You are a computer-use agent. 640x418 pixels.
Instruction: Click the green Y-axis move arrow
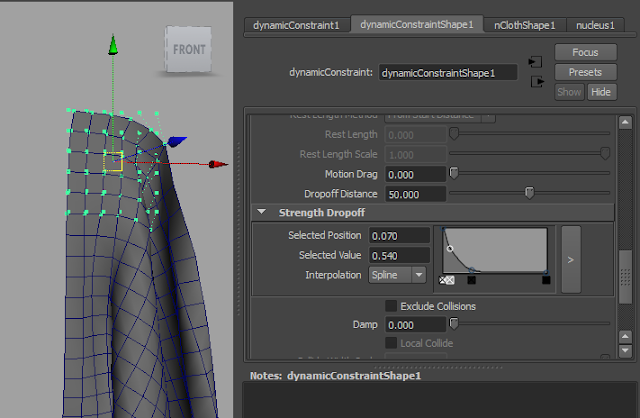click(x=113, y=45)
